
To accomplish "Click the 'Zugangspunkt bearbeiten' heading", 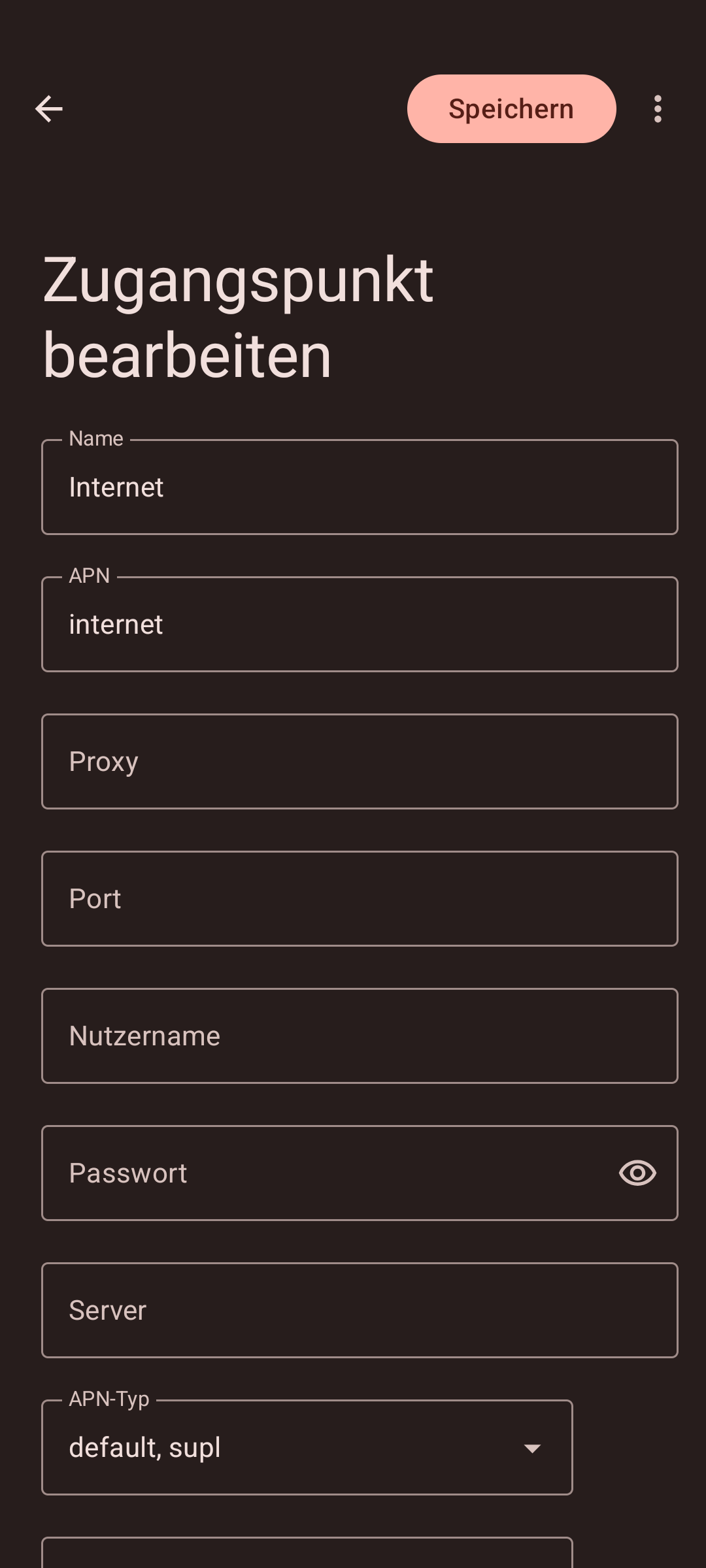I will pos(238,318).
